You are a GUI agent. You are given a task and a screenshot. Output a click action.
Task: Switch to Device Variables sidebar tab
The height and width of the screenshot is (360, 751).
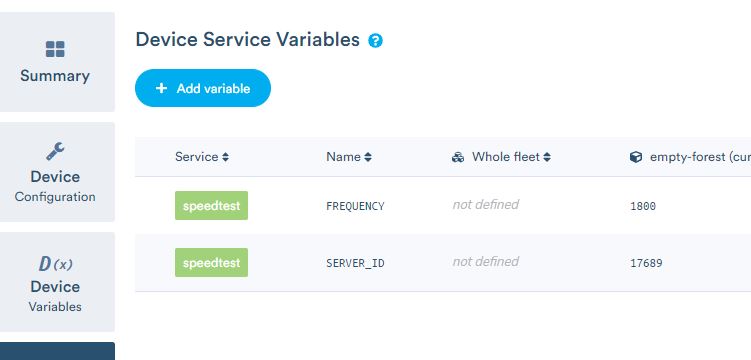pos(57,282)
